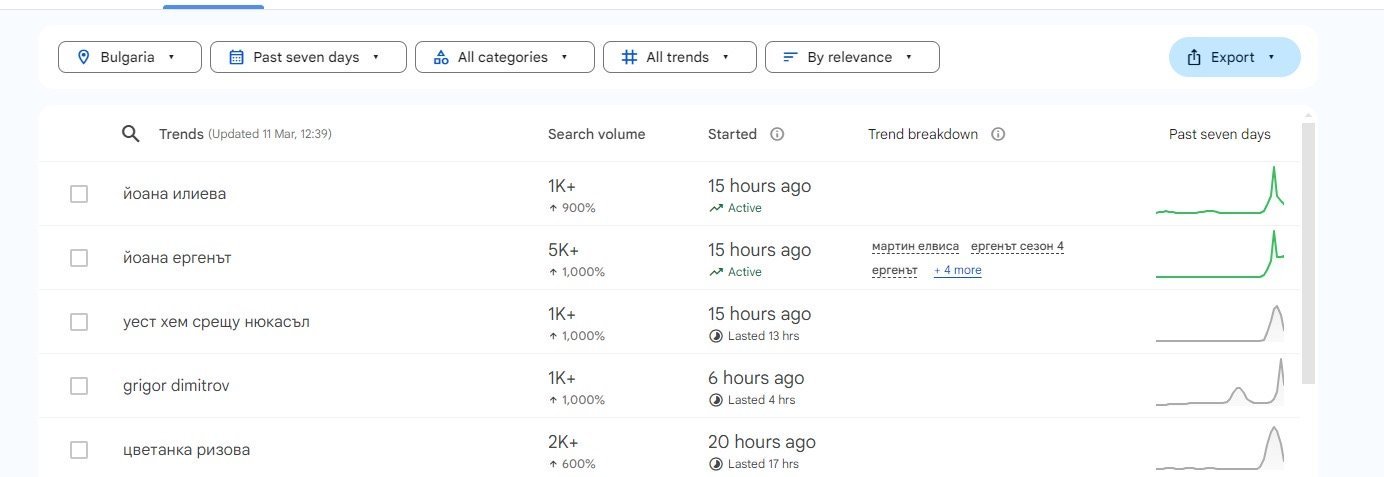Click the shapes icon in All categories filter

pyautogui.click(x=441, y=57)
